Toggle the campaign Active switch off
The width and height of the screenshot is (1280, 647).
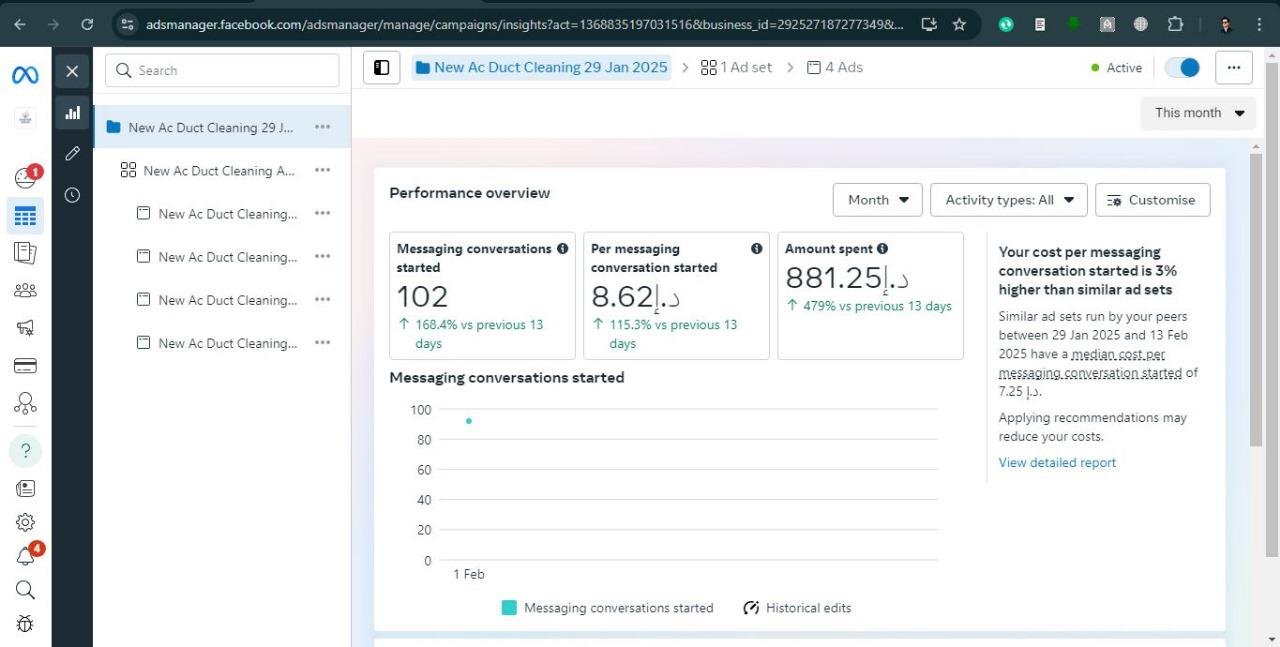click(1182, 68)
